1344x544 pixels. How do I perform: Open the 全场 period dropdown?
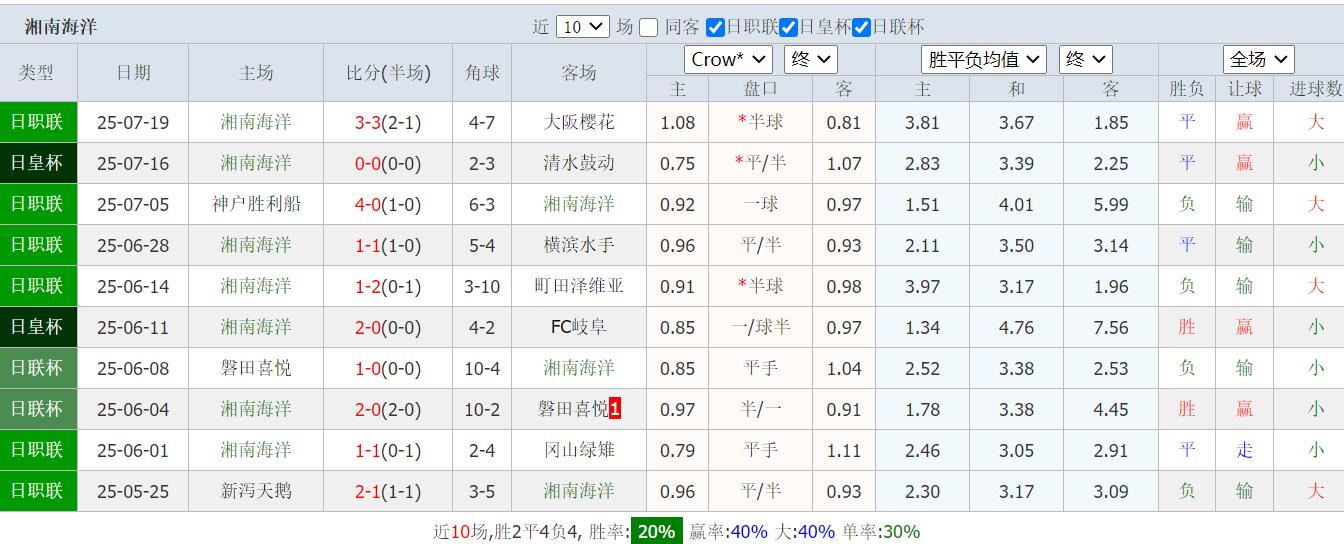[1259, 59]
